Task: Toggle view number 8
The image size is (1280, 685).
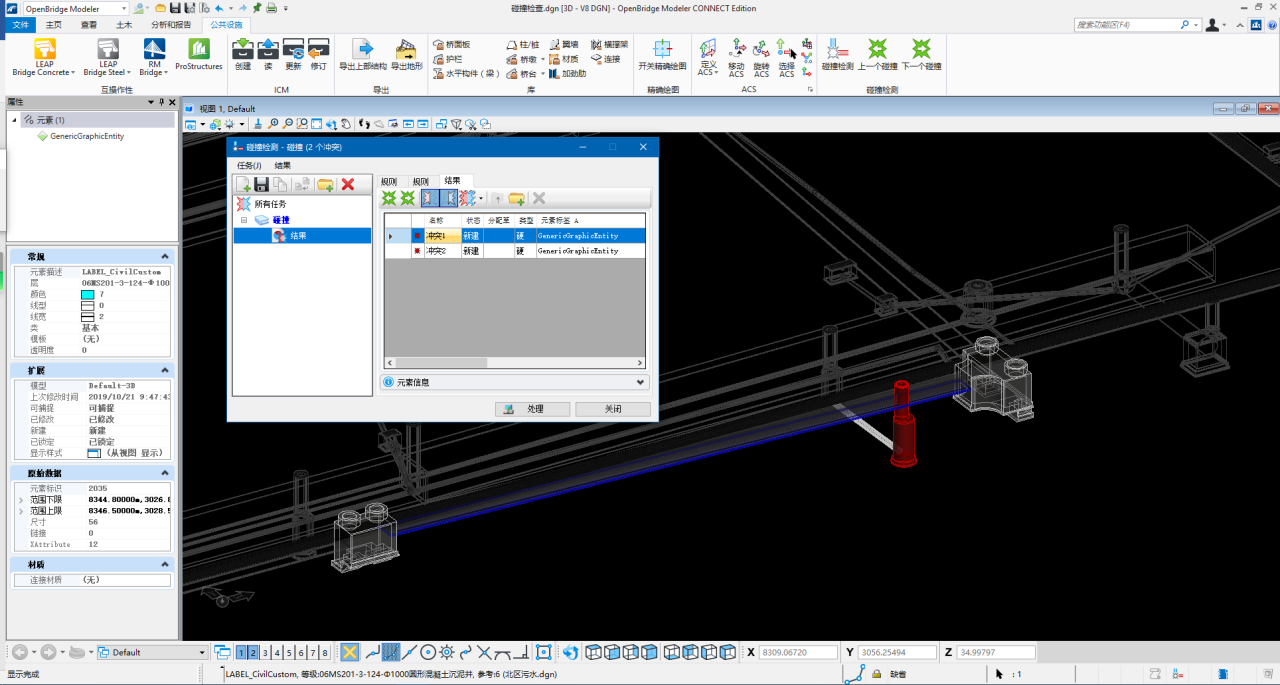Action: [325, 652]
